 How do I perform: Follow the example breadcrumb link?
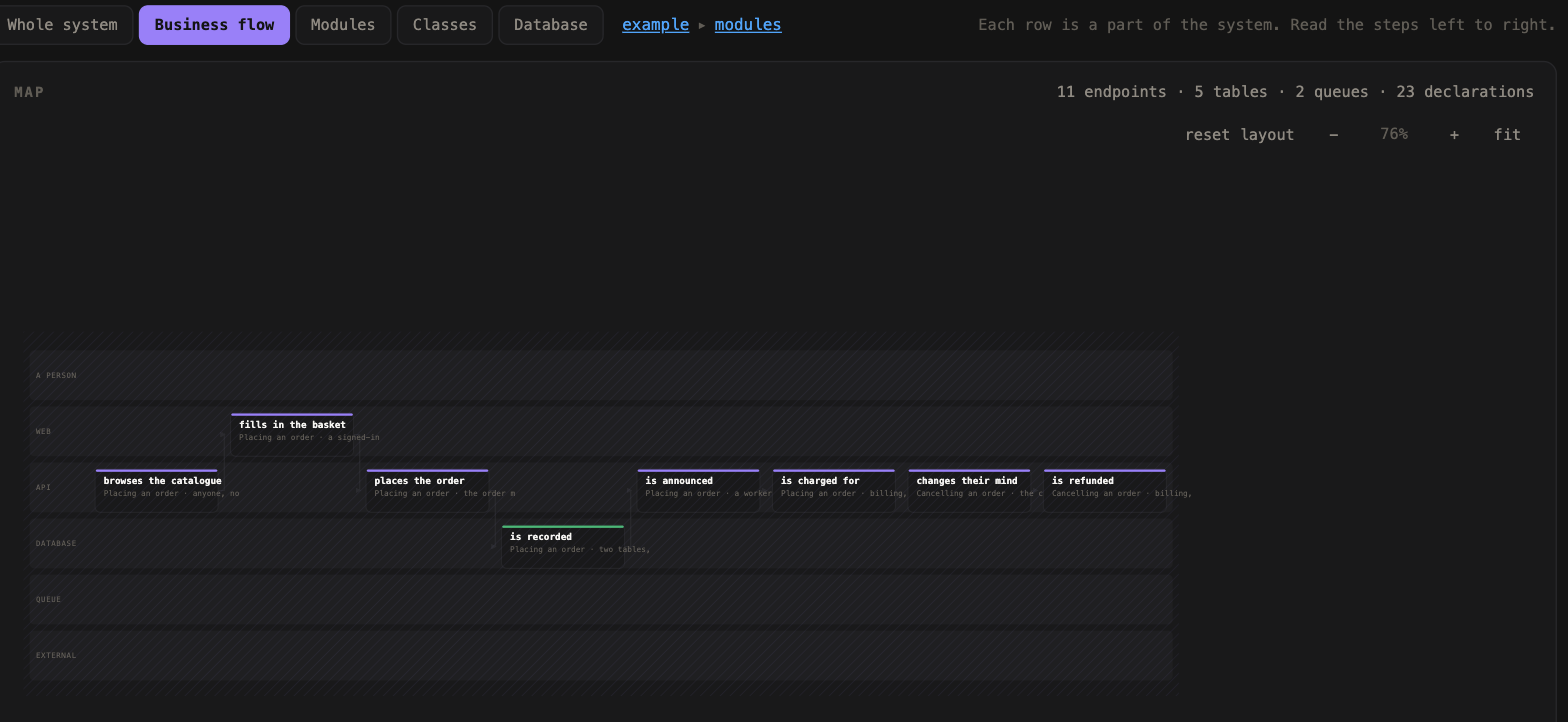coord(655,25)
